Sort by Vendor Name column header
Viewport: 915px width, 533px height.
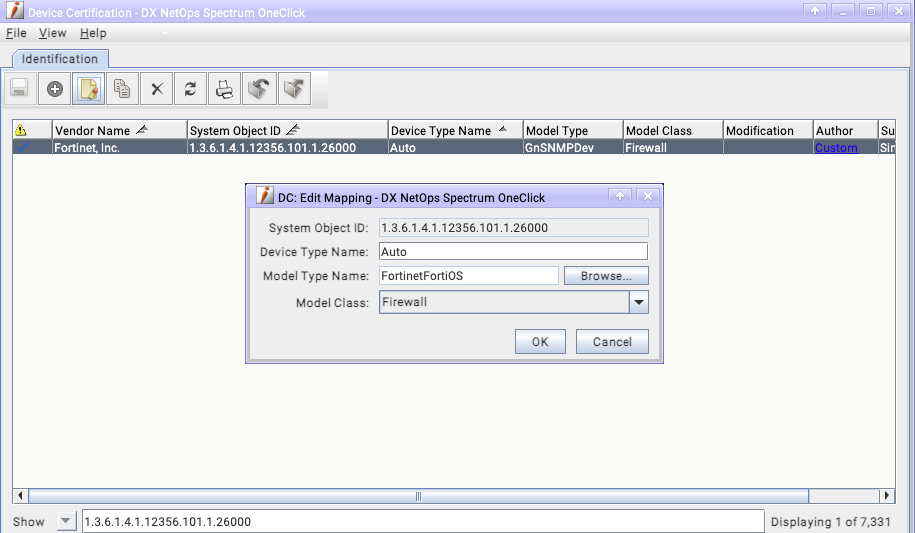120,130
